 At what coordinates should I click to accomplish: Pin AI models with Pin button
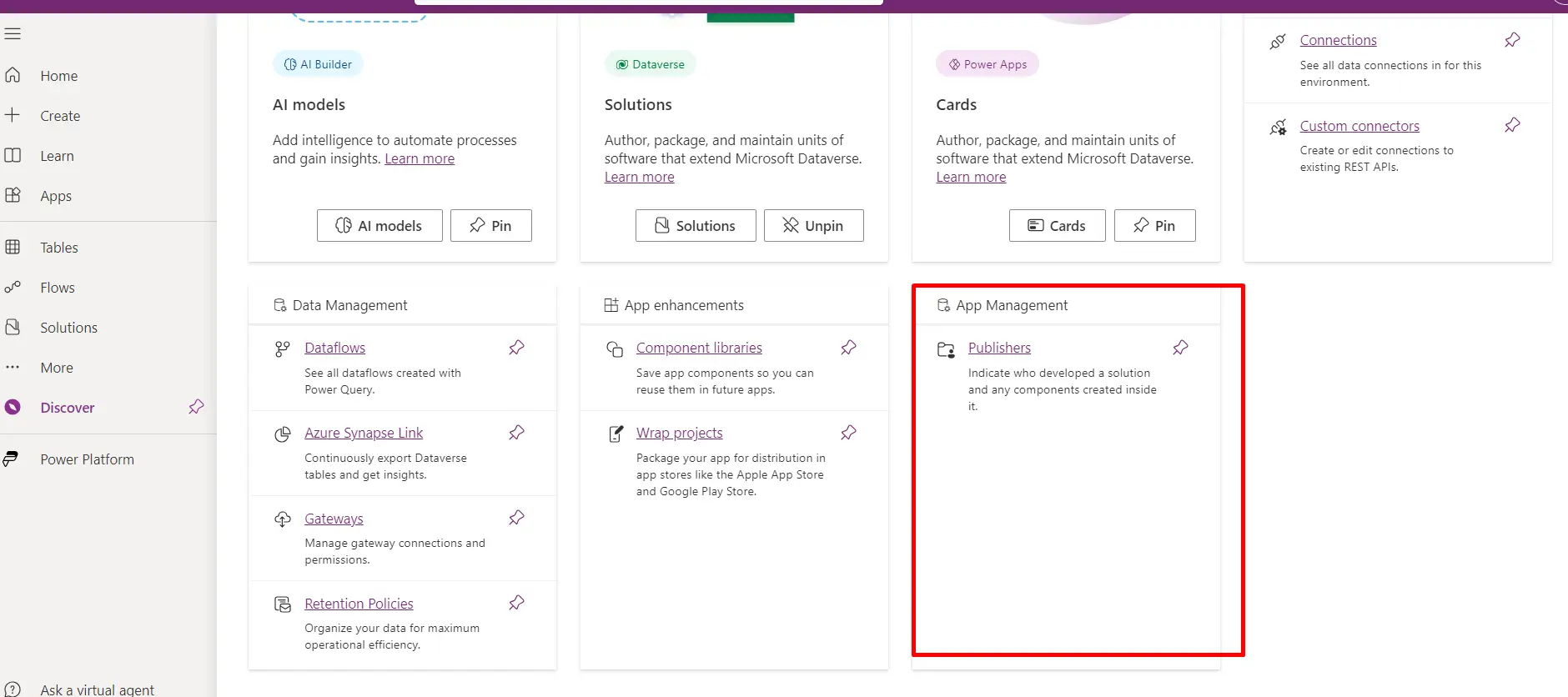(491, 226)
